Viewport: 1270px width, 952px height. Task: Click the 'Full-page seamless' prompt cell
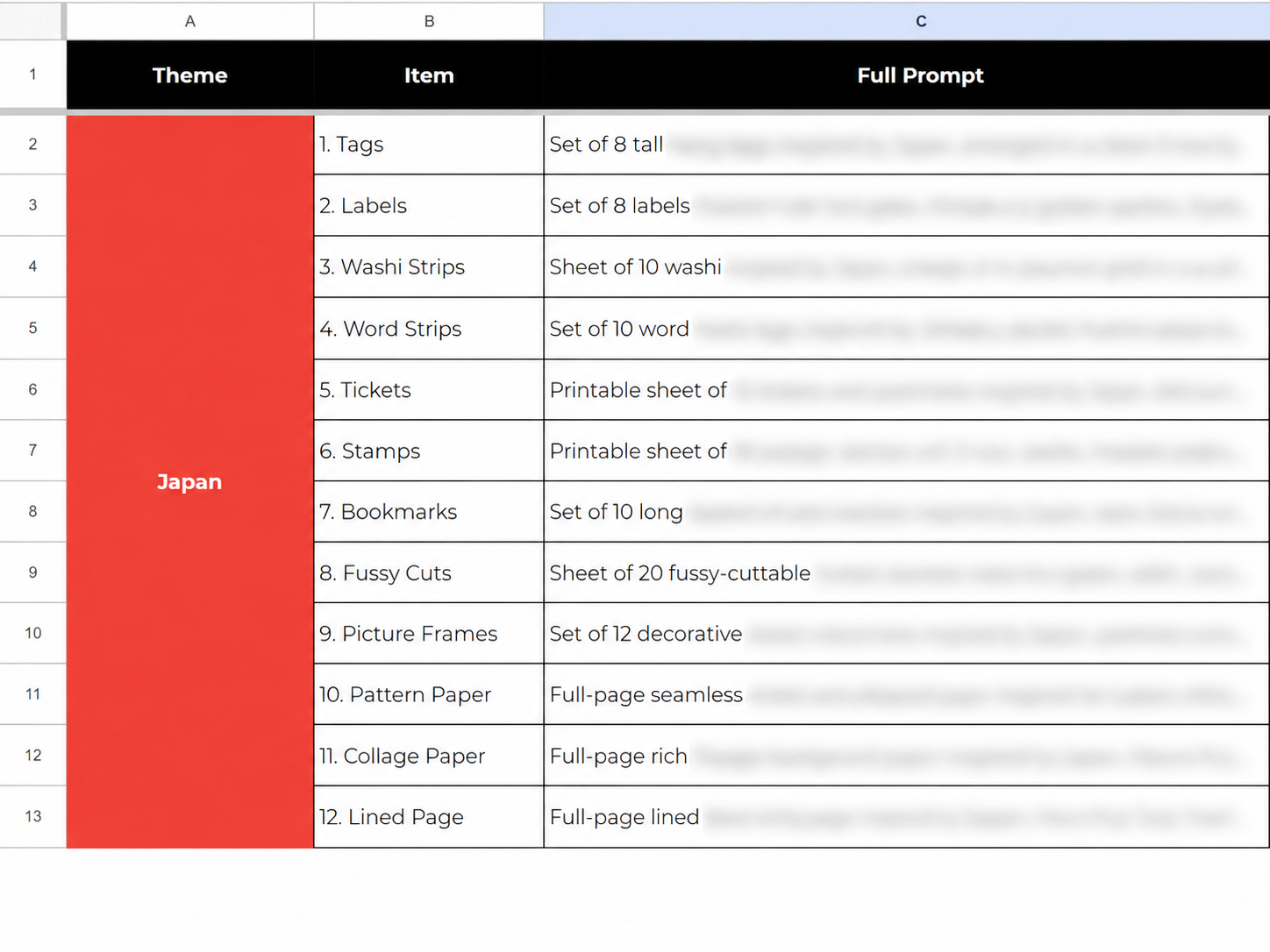(907, 694)
